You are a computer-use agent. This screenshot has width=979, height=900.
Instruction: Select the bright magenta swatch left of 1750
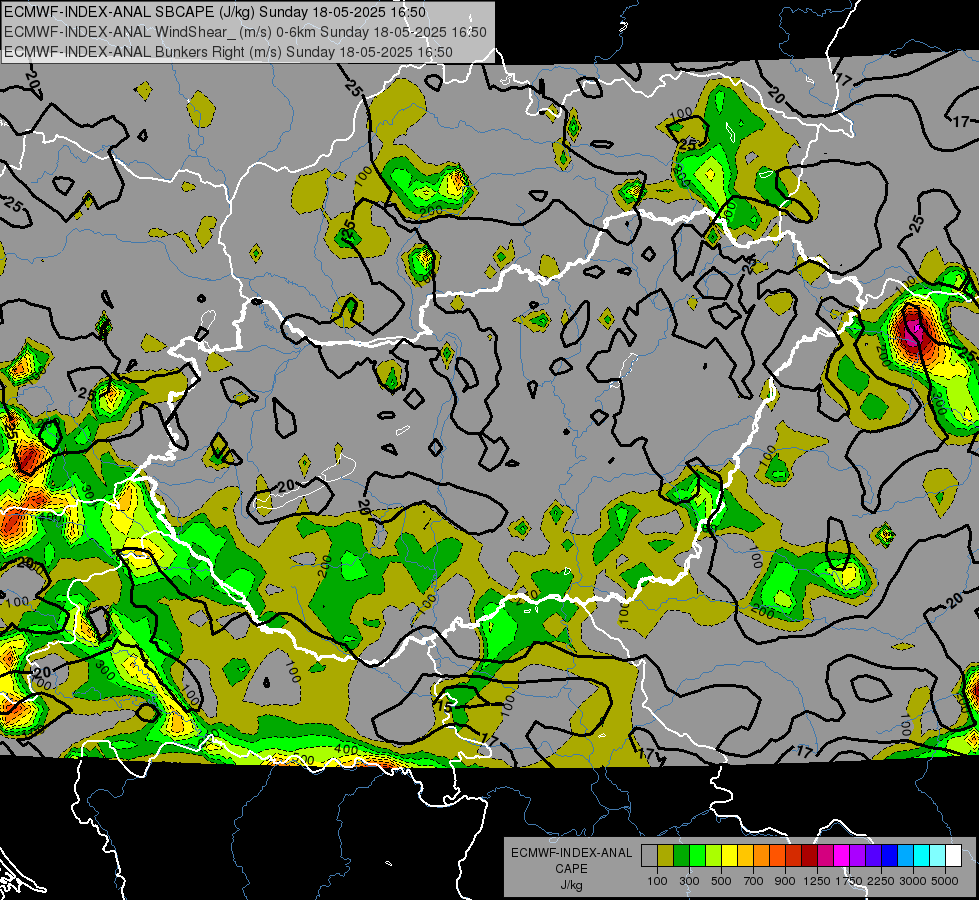(842, 855)
